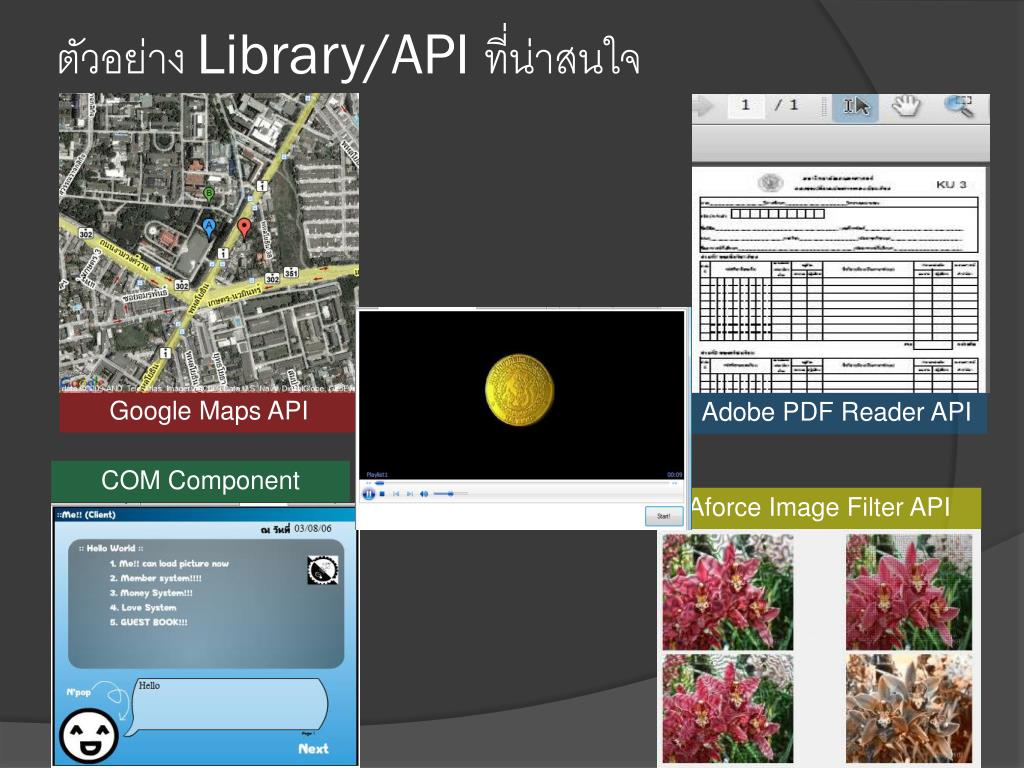This screenshot has width=1024, height=768.
Task: Click the COM Component label
Action: [200, 481]
